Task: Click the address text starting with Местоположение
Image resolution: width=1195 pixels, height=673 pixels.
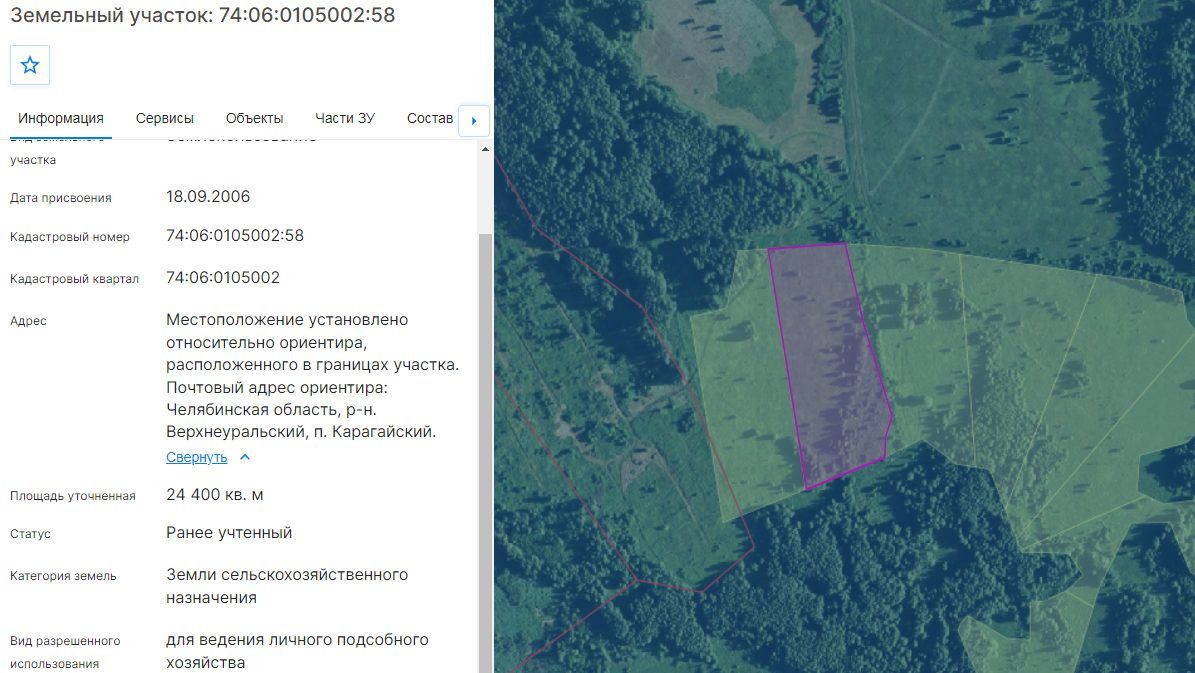Action: tap(312, 376)
